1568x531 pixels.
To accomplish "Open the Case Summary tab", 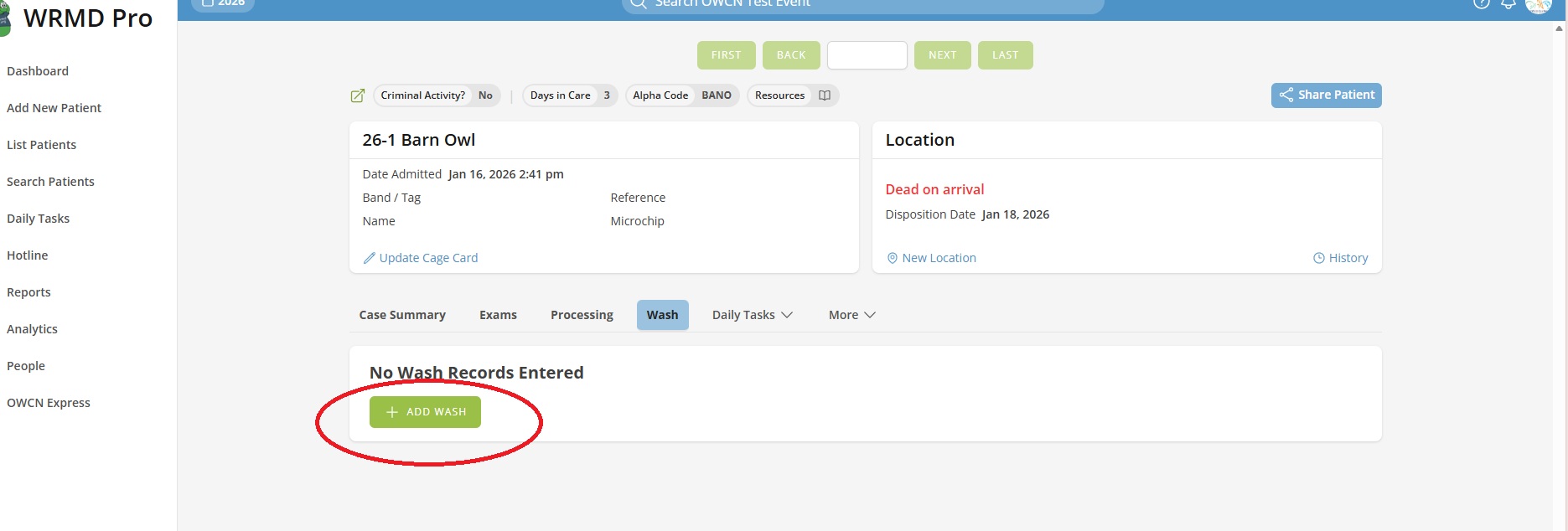I will [x=402, y=315].
